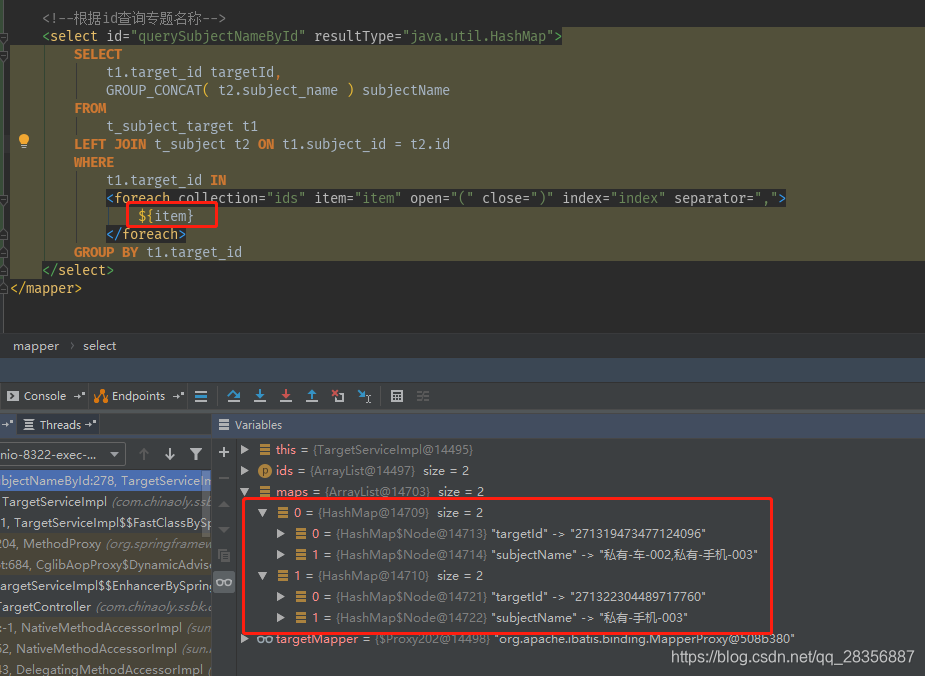Screen dimensions: 925x676
Task: Click the move watch up triangle icon
Action: 224,504
